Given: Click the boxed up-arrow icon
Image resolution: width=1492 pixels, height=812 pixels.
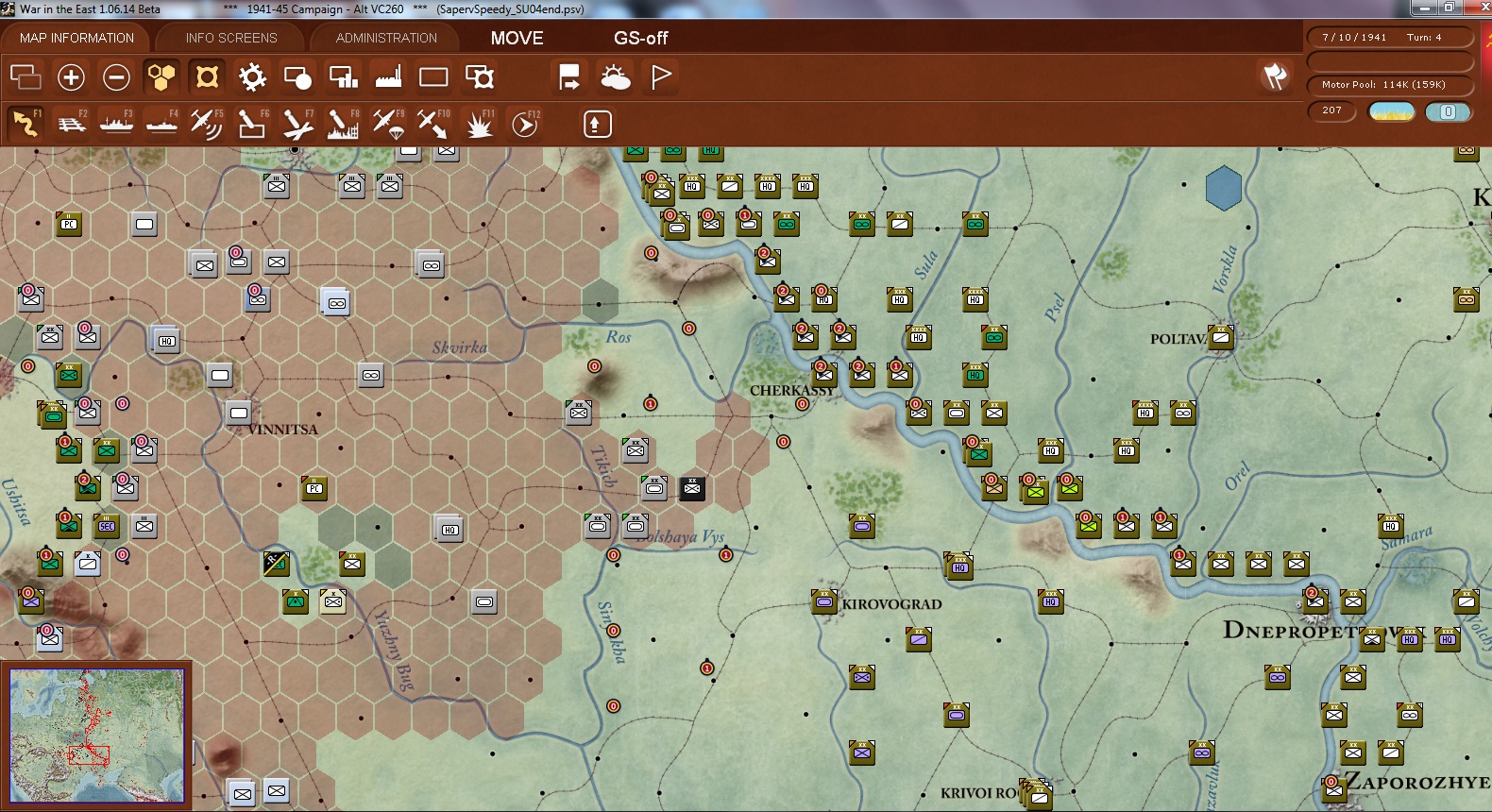Looking at the screenshot, I should (598, 124).
